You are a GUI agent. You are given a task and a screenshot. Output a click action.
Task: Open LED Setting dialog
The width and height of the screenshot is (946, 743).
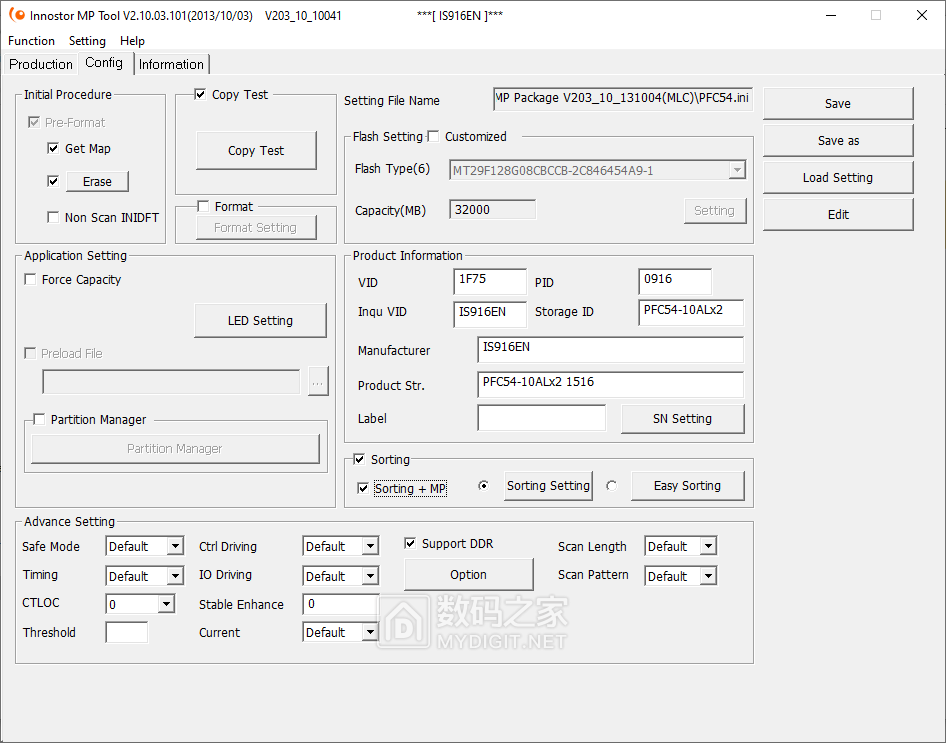point(260,321)
